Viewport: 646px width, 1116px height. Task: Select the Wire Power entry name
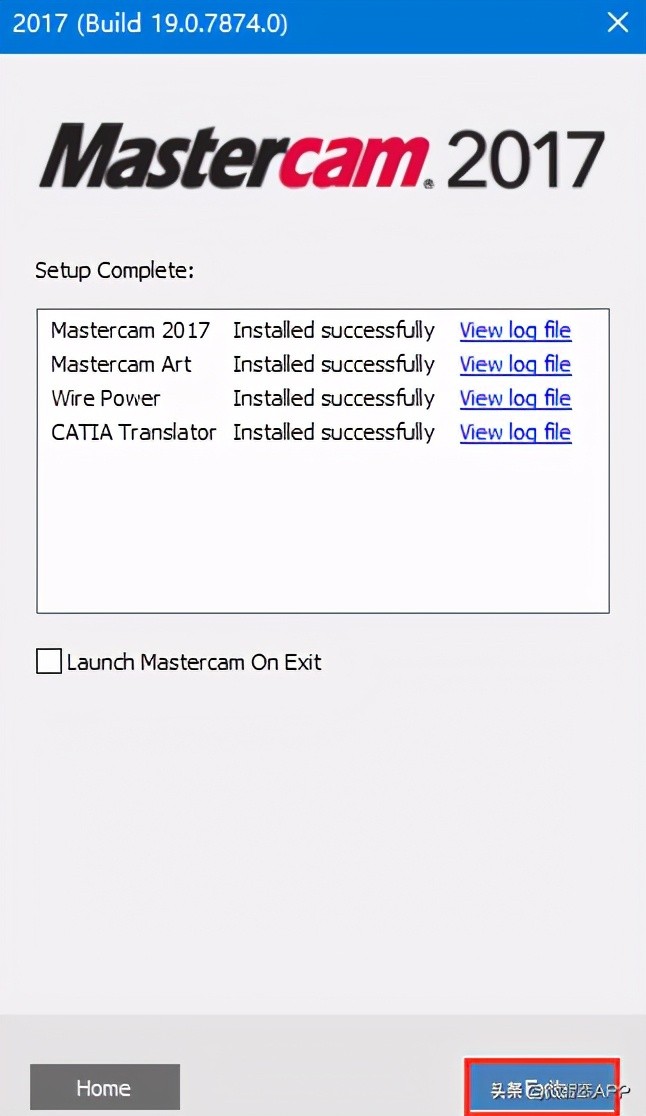click(x=105, y=398)
